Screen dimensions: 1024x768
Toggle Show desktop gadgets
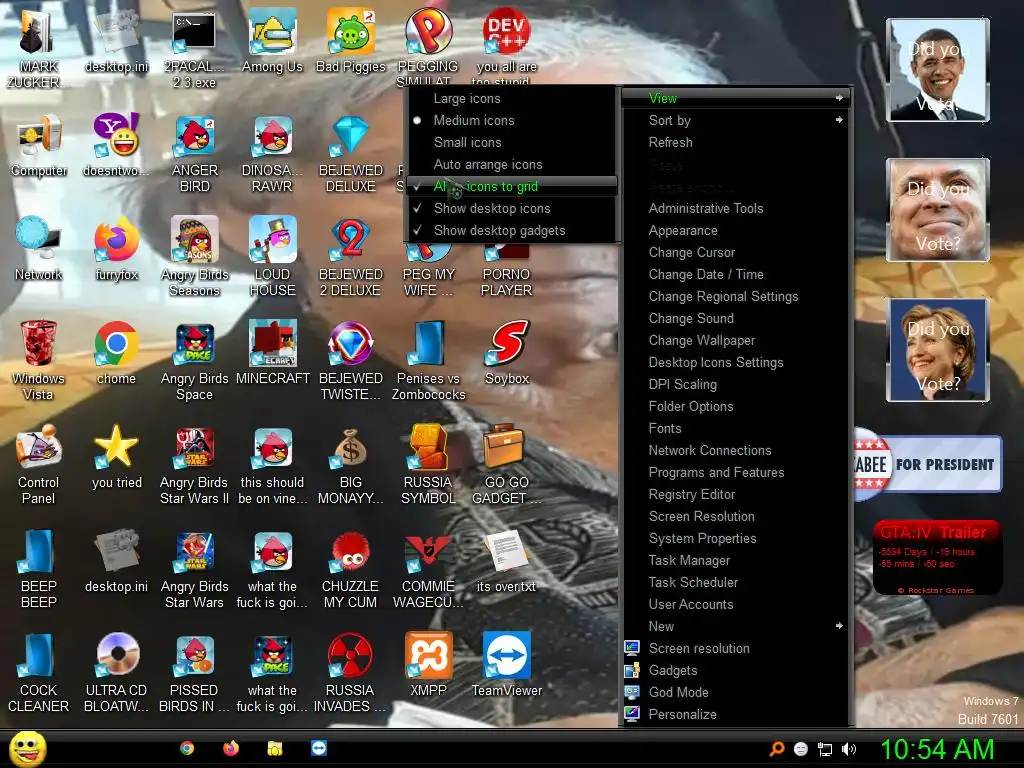511,231
